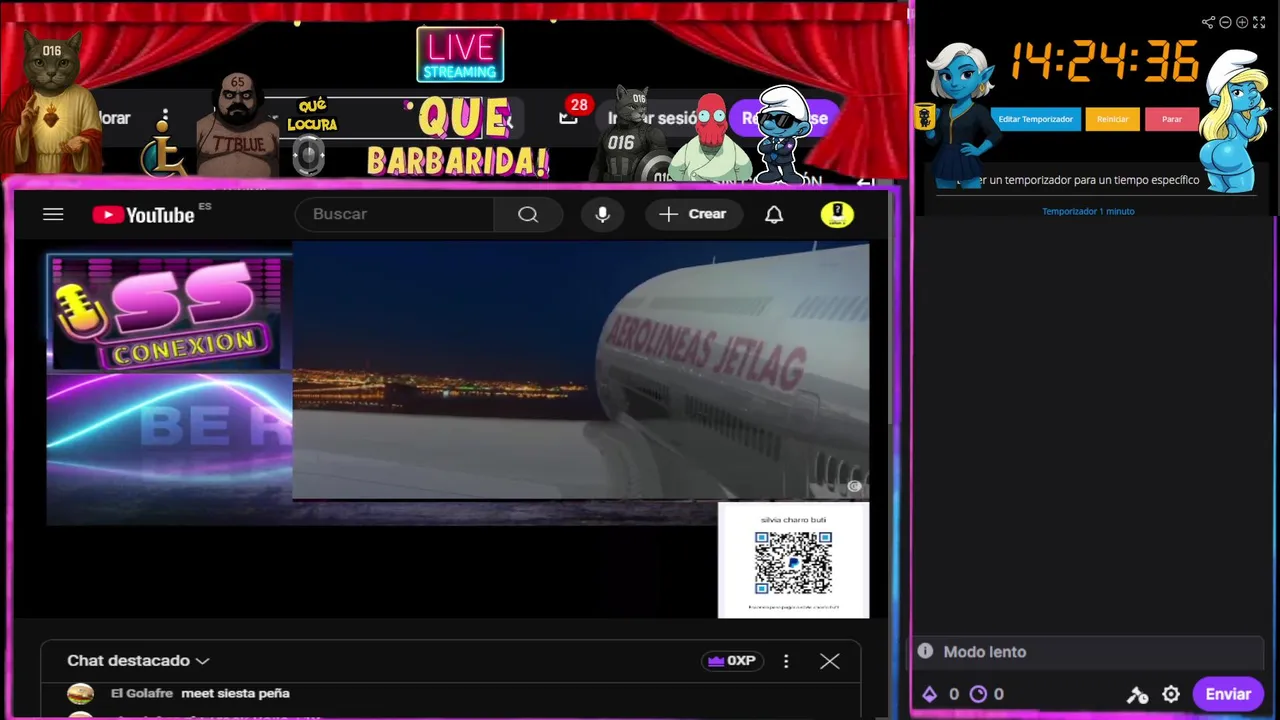Click the 14:24:36 timer display

tap(1104, 62)
